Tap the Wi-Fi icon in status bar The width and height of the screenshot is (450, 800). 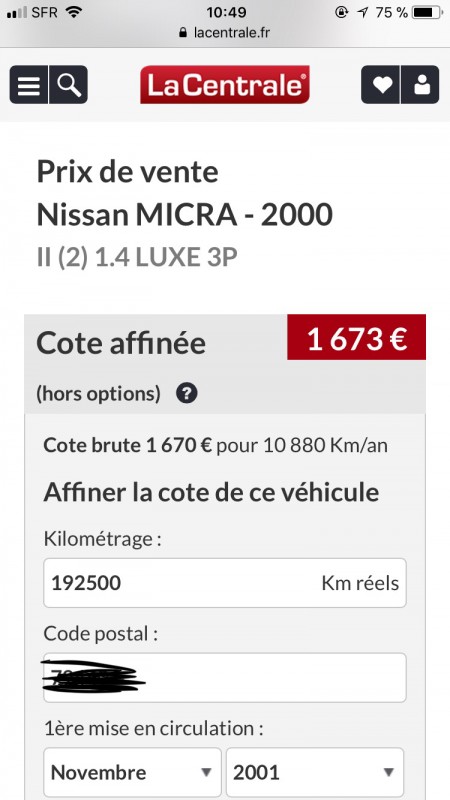74,12
